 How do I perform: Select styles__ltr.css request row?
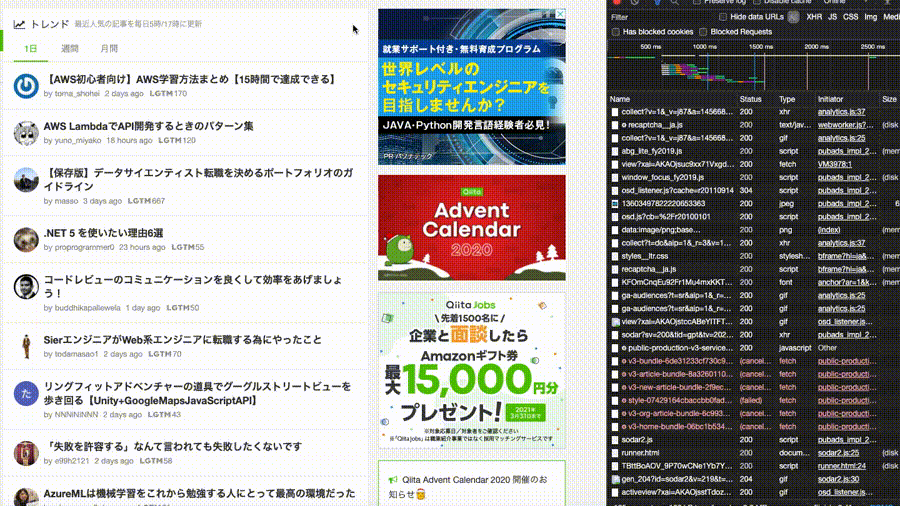[754, 256]
